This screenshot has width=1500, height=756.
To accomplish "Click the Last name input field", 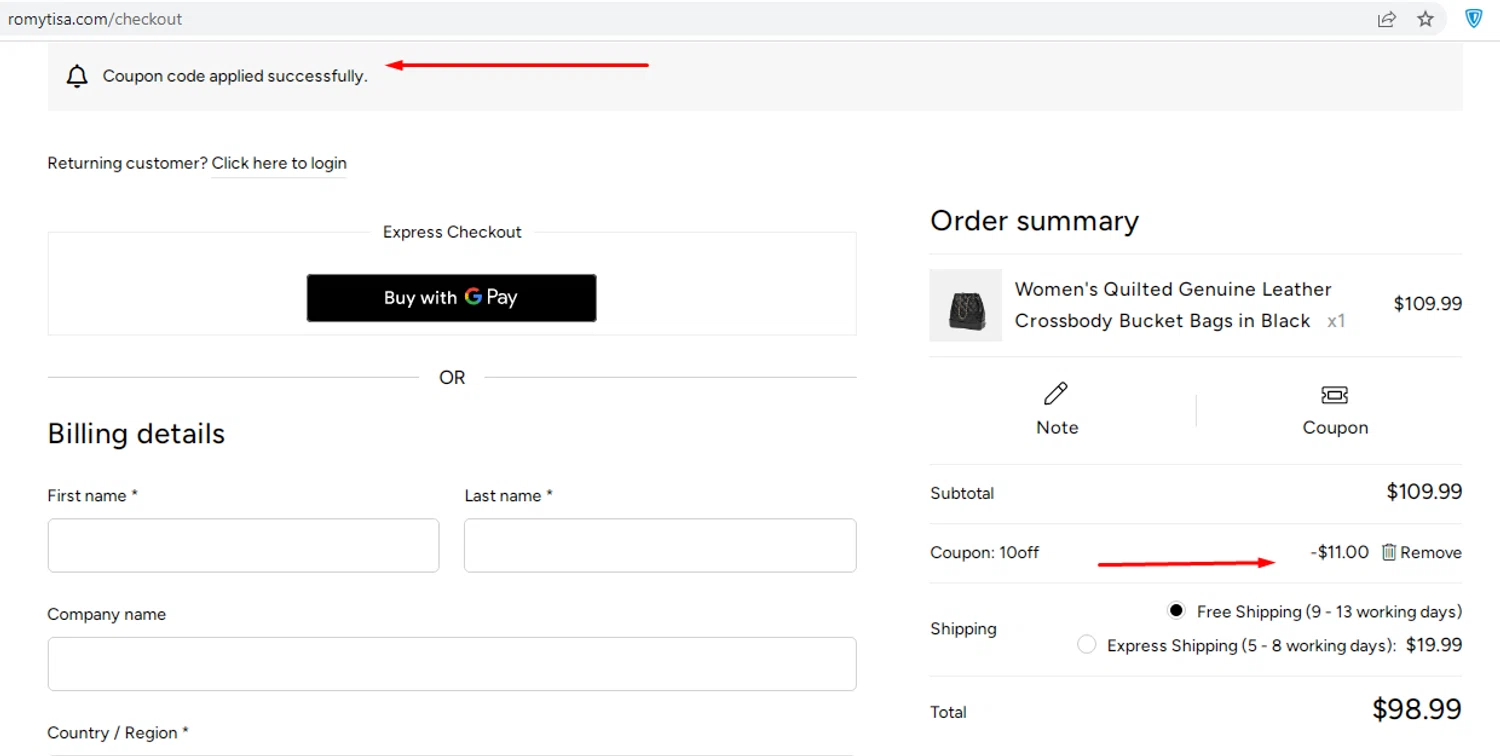I will point(660,545).
